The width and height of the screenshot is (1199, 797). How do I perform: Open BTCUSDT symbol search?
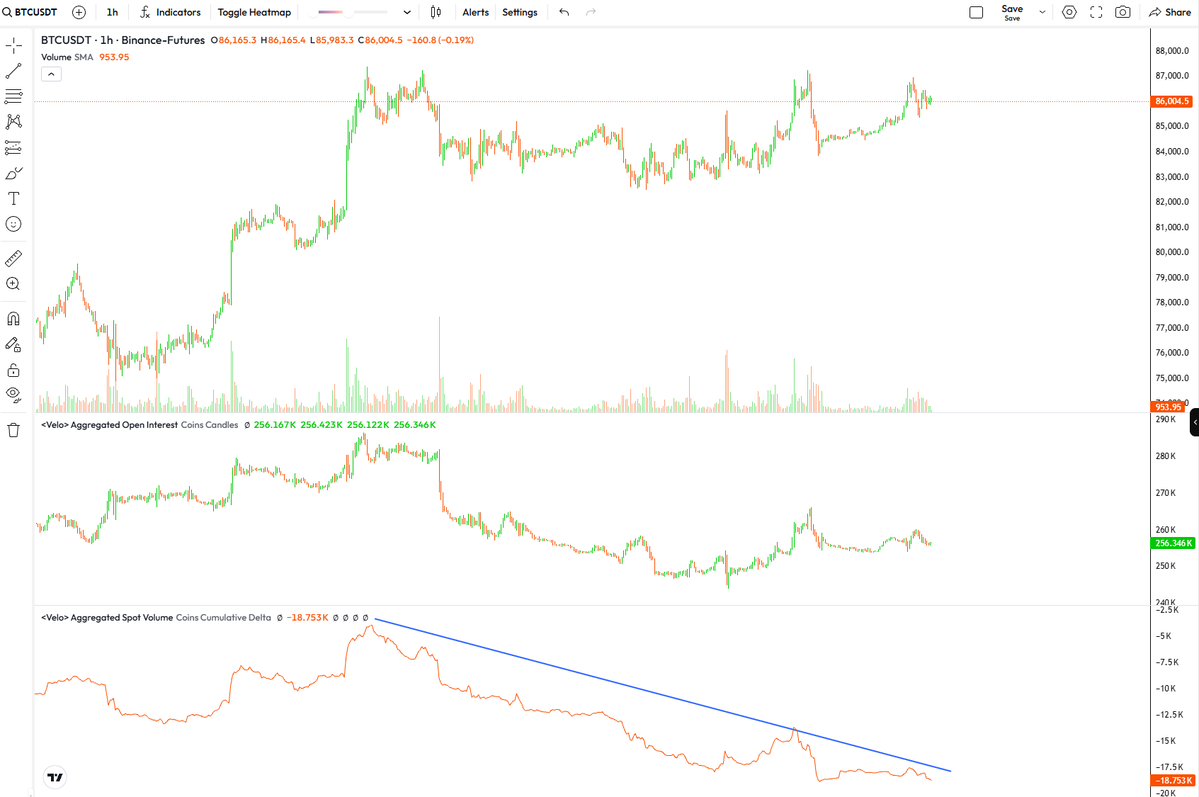tap(30, 12)
